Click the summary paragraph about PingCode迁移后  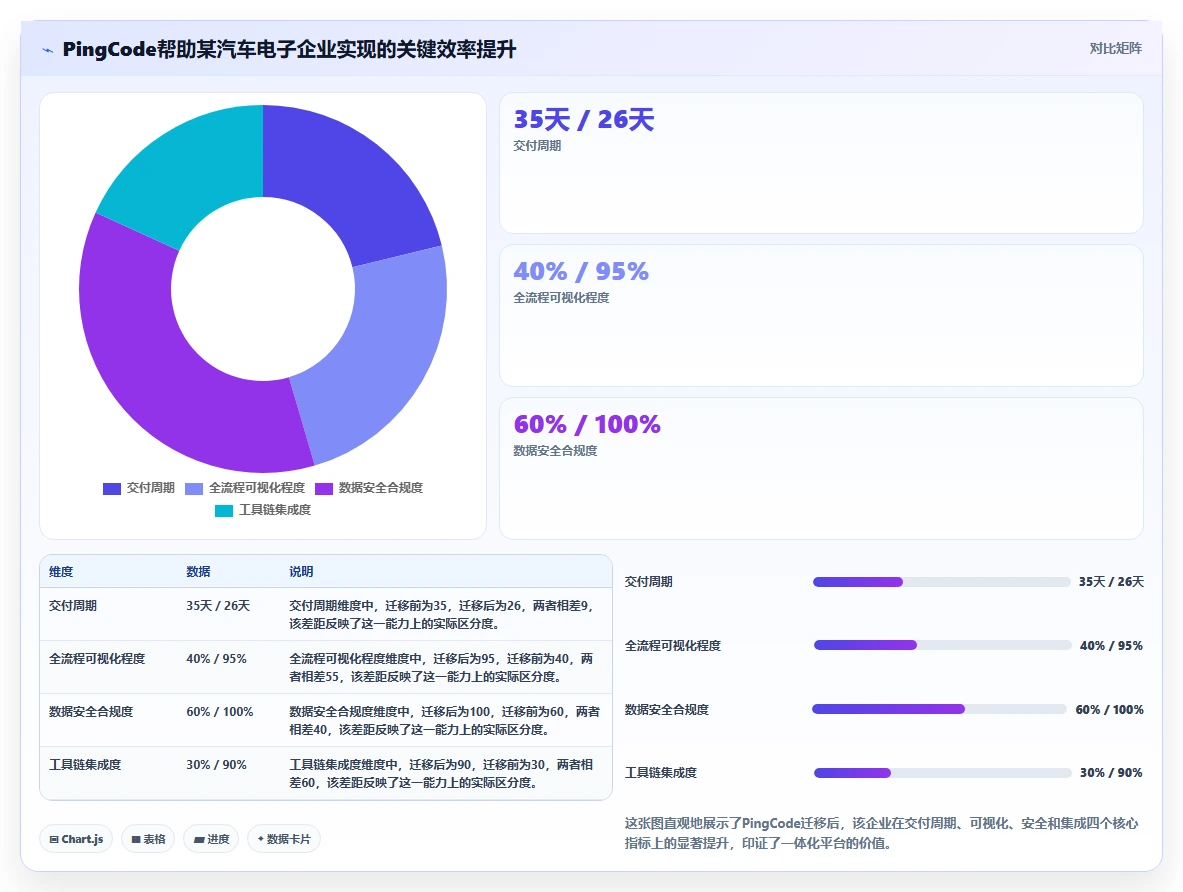(x=881, y=833)
